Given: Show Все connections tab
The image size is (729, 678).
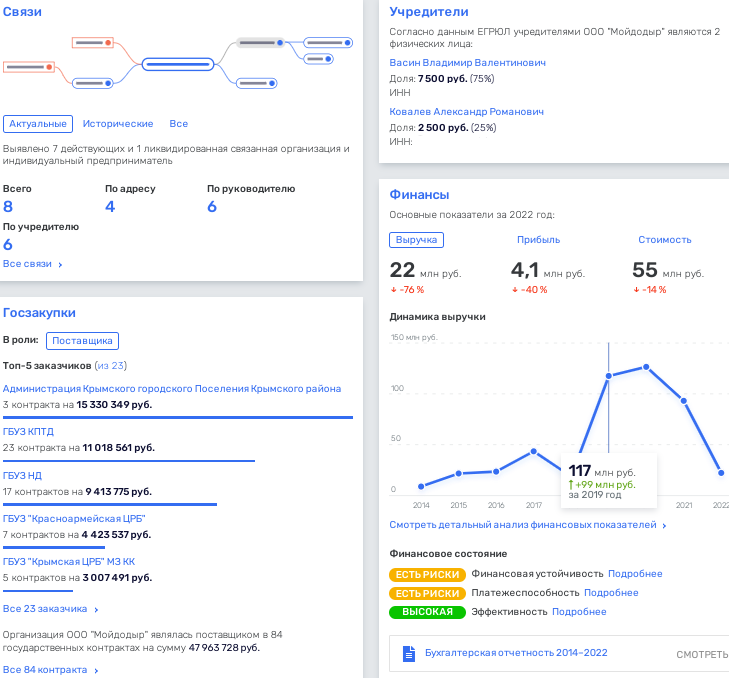Looking at the screenshot, I should pyautogui.click(x=179, y=124).
